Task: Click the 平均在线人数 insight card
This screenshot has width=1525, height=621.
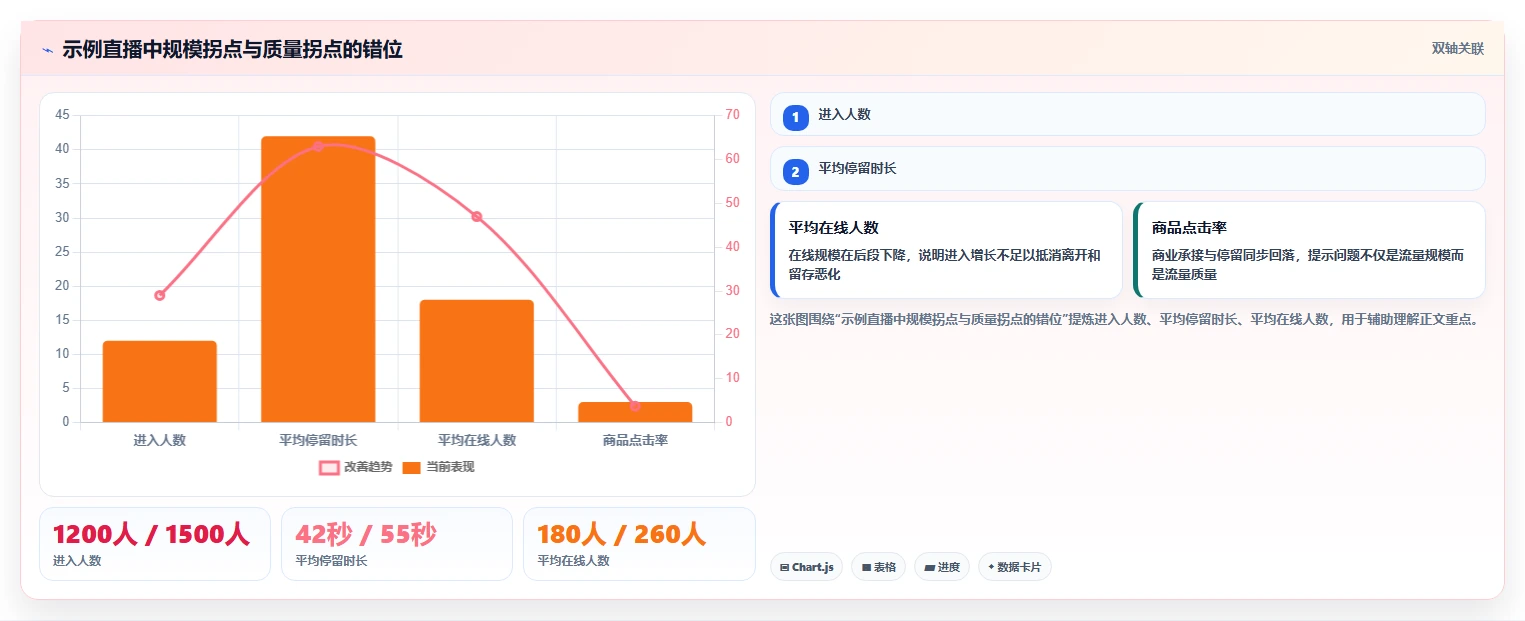Action: coord(946,250)
